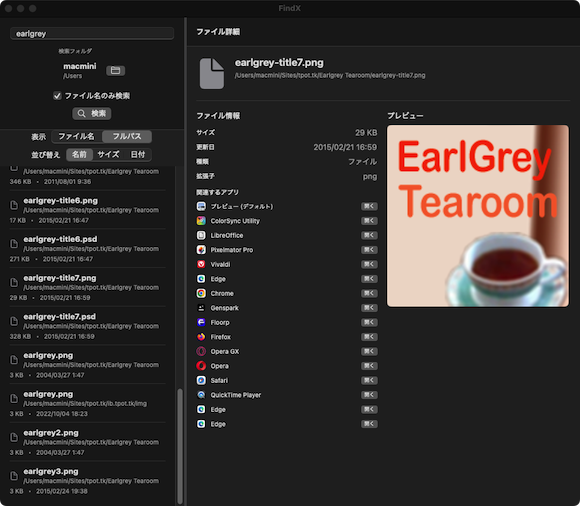Click the earlgrey-title7.png heading in file details
580x506 pixels.
(x=279, y=63)
